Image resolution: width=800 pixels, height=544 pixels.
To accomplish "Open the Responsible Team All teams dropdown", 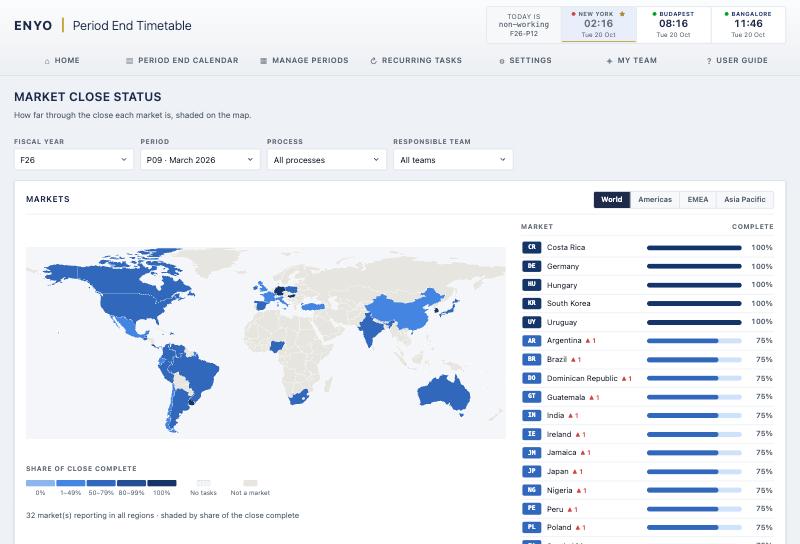I will [x=453, y=160].
